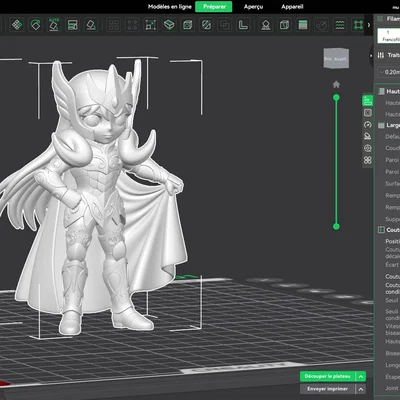This screenshot has height=400, width=400.
Task: Click the Haut section header
Action: click(388, 91)
